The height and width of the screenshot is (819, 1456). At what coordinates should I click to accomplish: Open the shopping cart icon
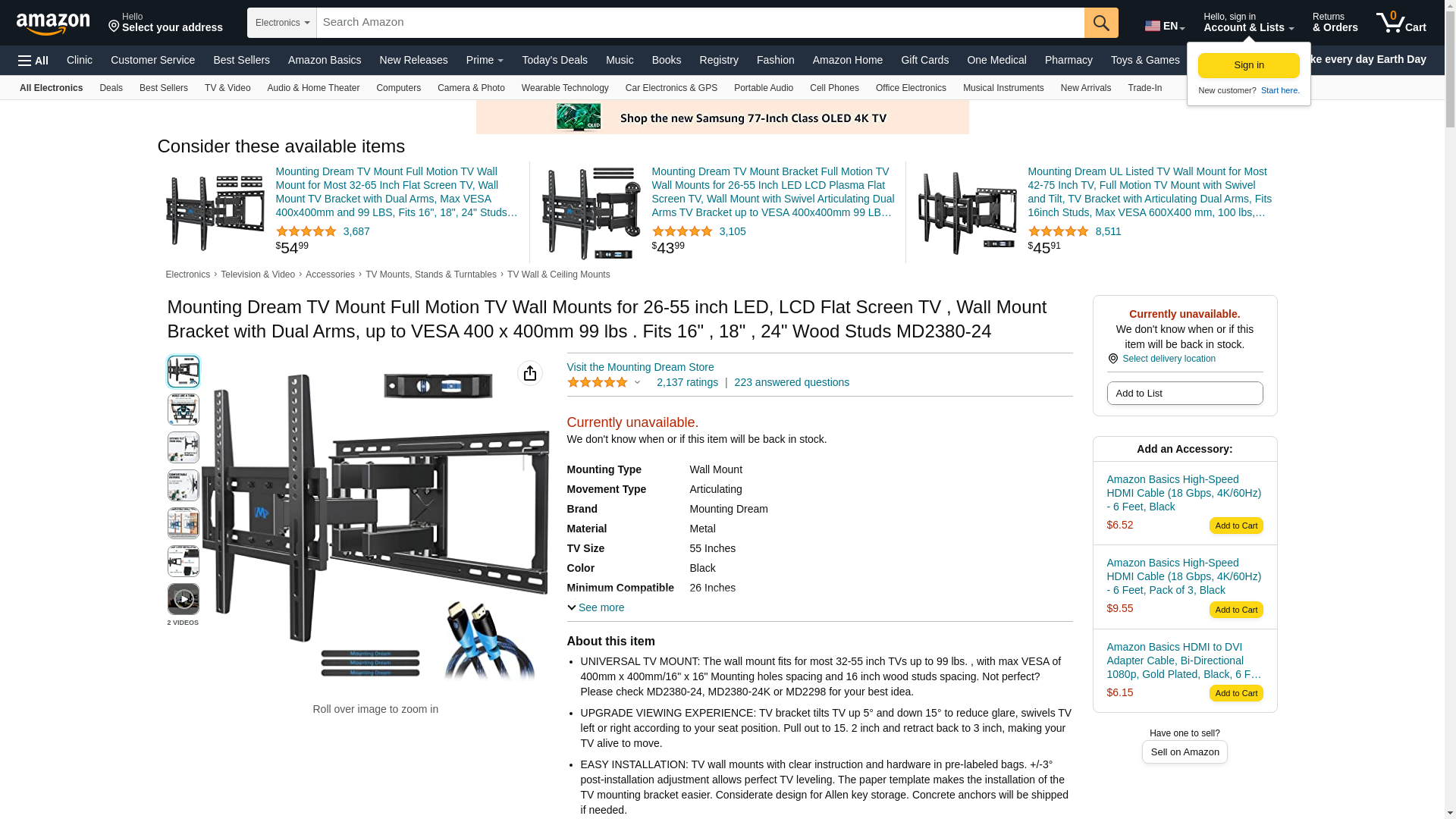tap(1401, 23)
